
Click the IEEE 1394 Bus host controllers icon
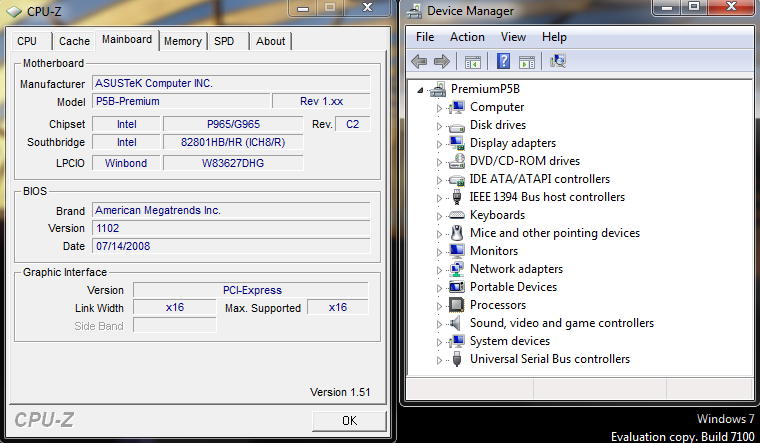tap(457, 197)
